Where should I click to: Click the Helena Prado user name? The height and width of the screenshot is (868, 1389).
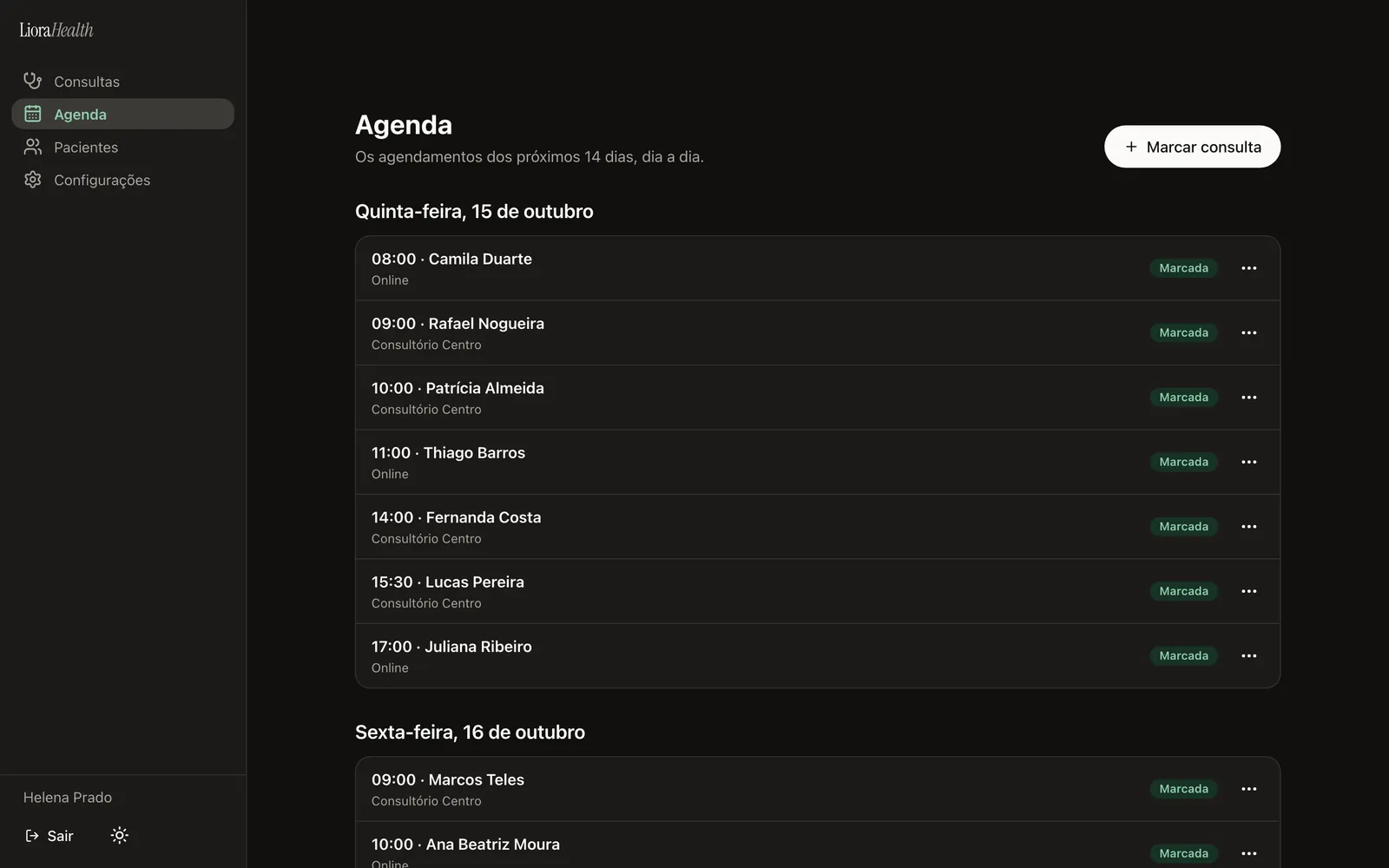(68, 798)
